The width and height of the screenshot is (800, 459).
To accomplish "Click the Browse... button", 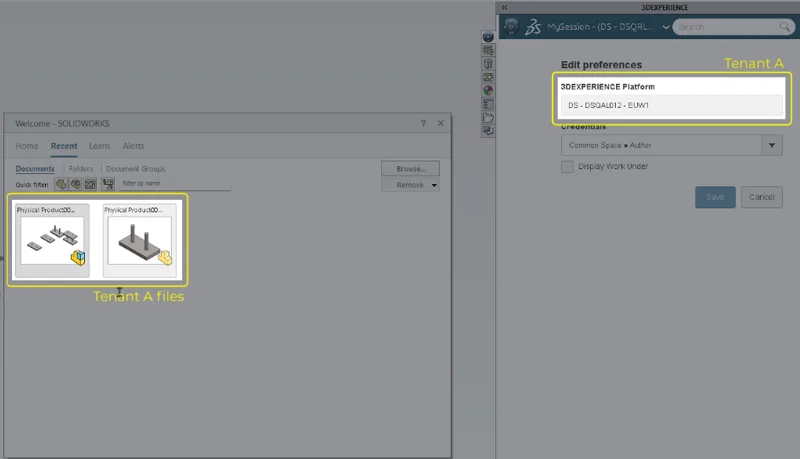I will tap(410, 169).
